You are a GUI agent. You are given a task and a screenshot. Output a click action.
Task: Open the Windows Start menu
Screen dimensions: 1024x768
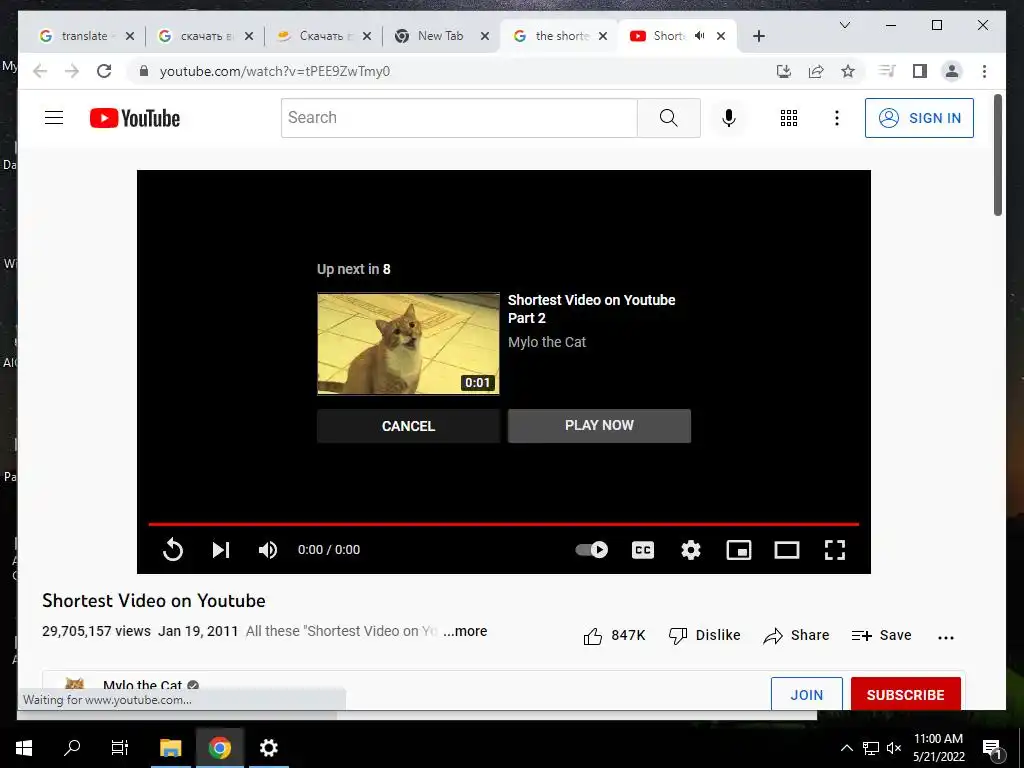pyautogui.click(x=24, y=748)
